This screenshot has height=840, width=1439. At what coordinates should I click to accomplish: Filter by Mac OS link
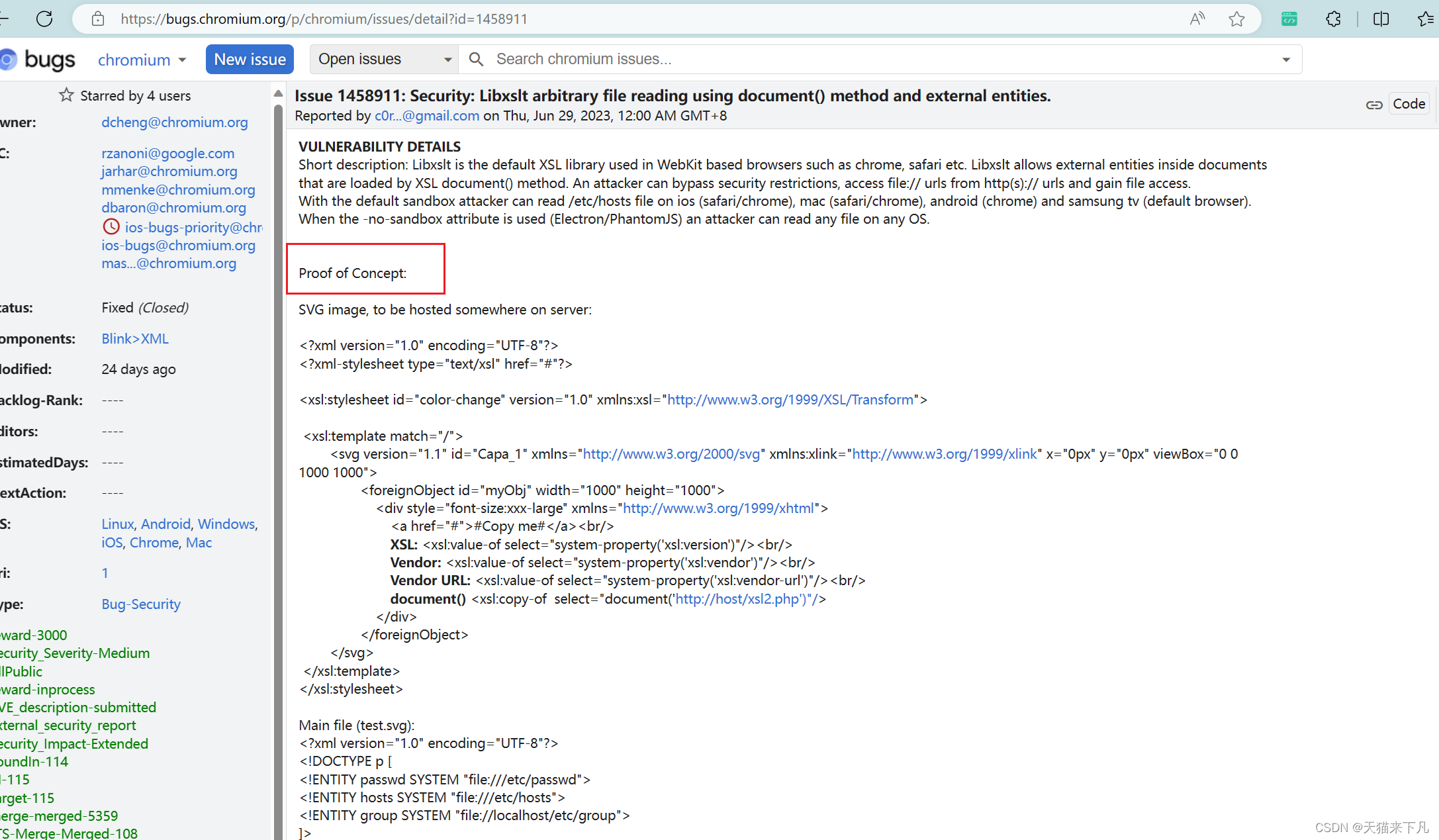(x=199, y=542)
